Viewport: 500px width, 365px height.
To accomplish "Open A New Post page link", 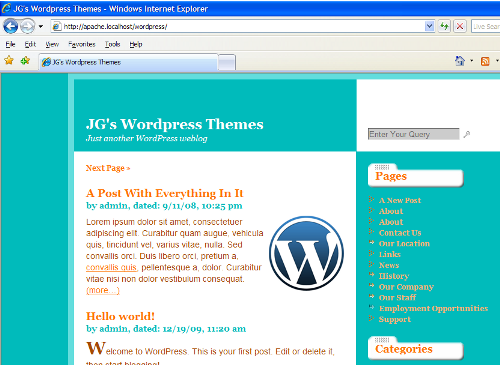I will 400,200.
